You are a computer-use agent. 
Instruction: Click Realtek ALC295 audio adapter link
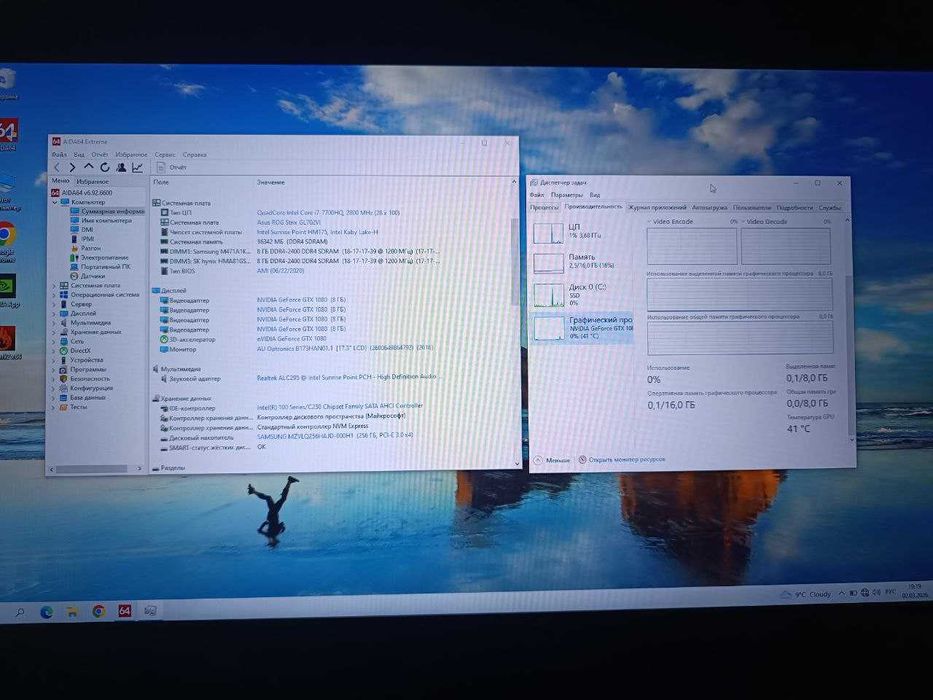(347, 377)
